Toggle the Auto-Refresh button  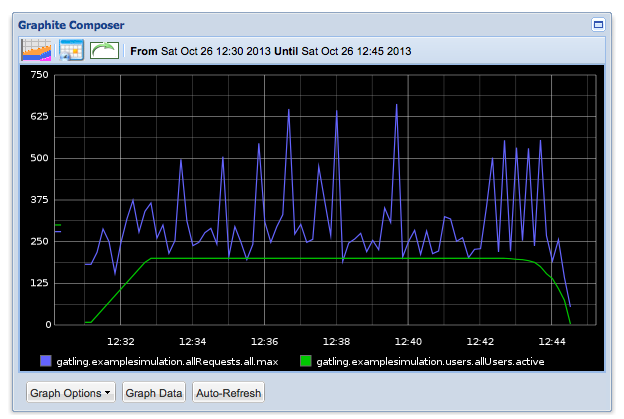[x=228, y=393]
